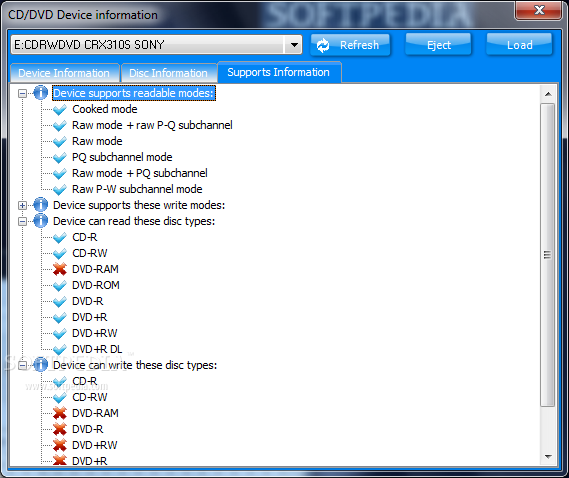Select 'Device can read these disc types:' row
The image size is (569, 478).
point(134,221)
